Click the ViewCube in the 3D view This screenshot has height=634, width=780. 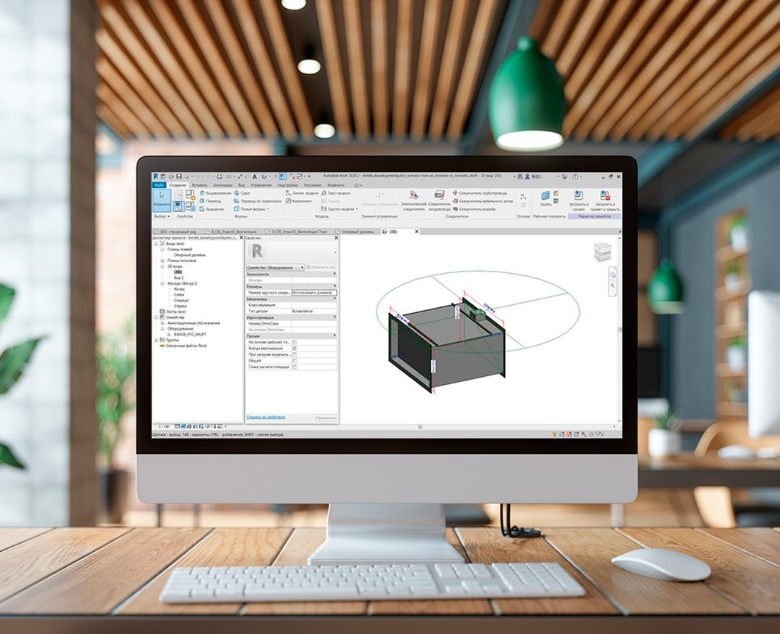coord(603,252)
